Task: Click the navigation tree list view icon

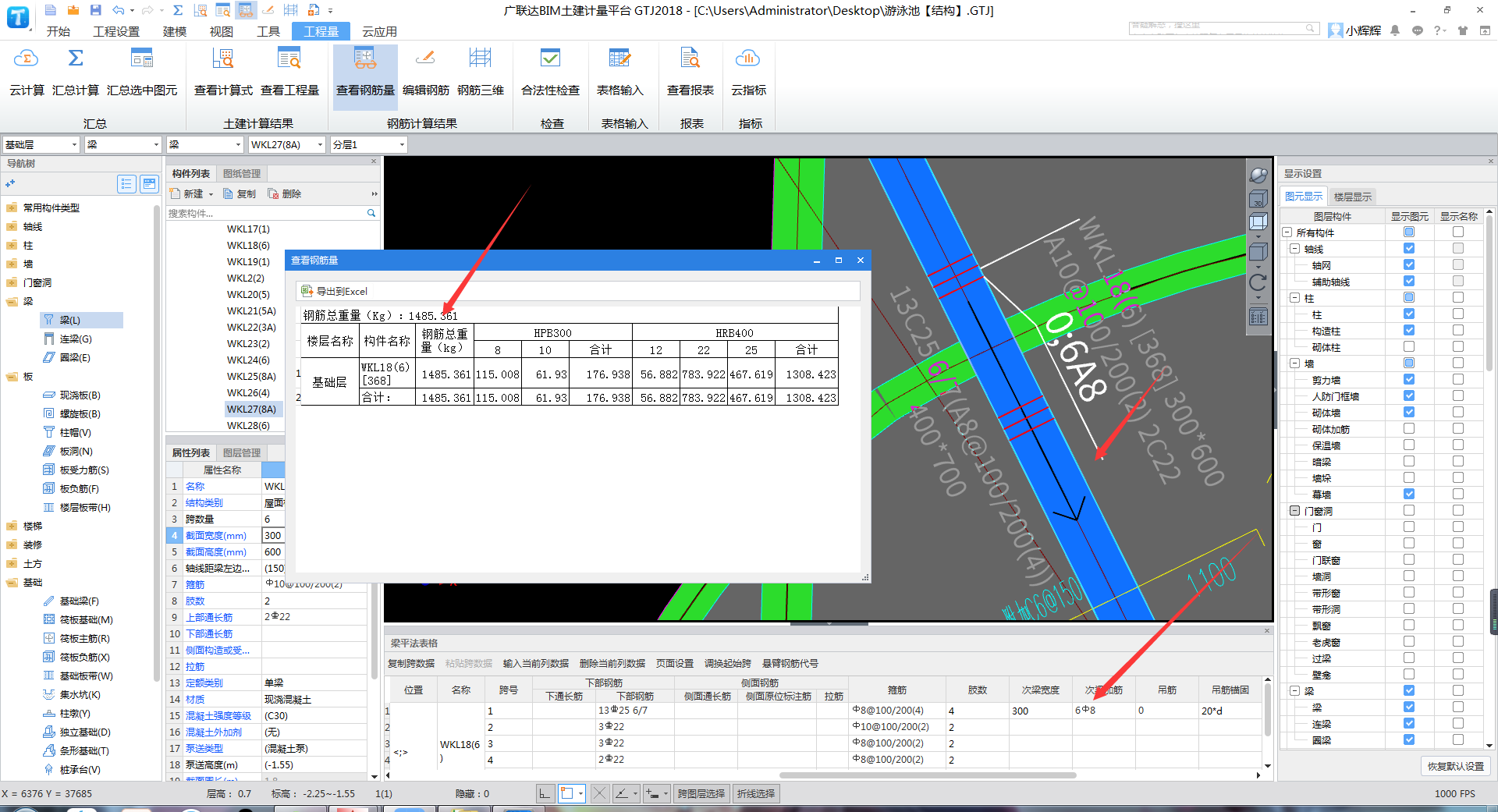Action: tap(126, 183)
